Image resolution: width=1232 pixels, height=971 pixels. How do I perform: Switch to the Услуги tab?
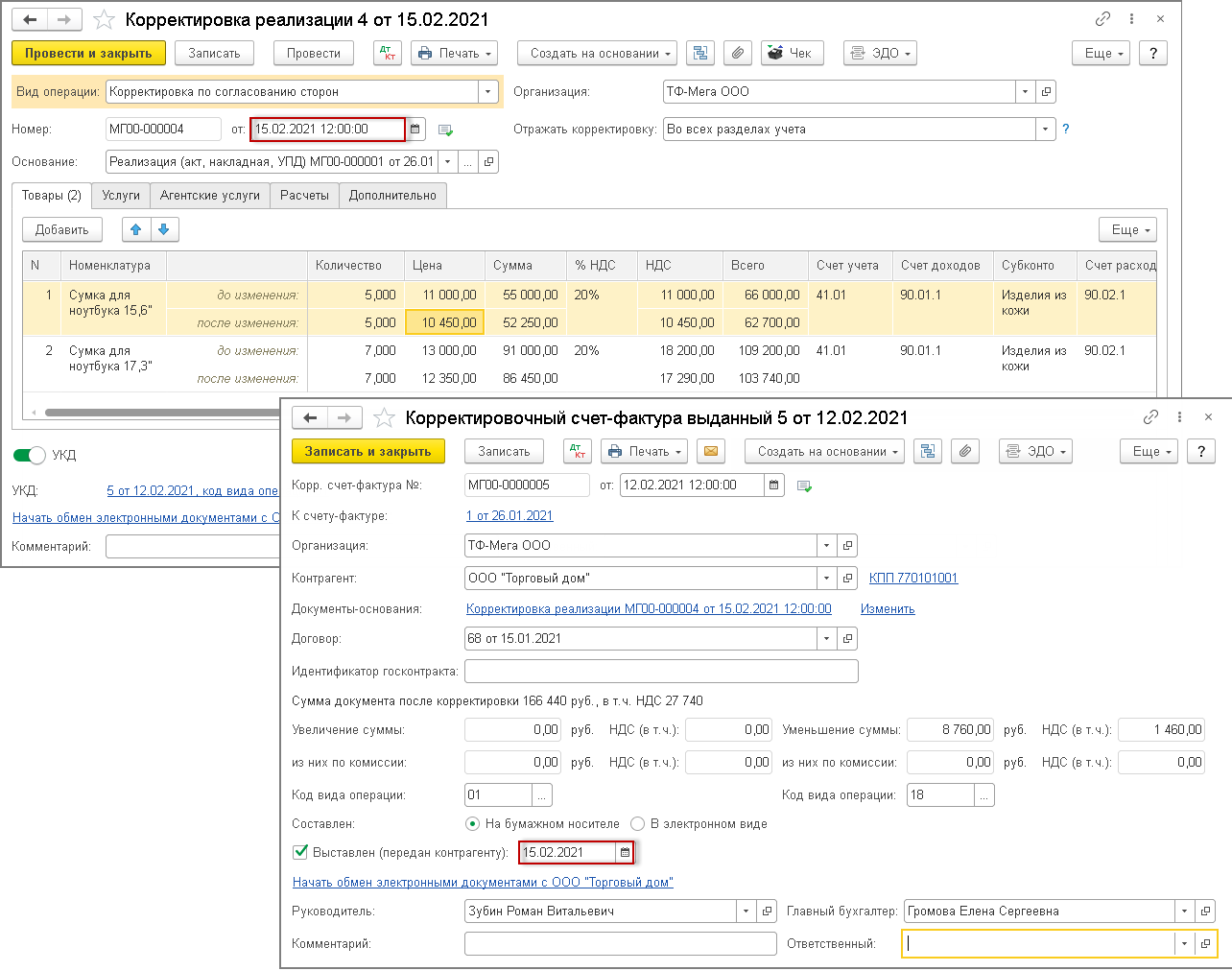point(121,195)
